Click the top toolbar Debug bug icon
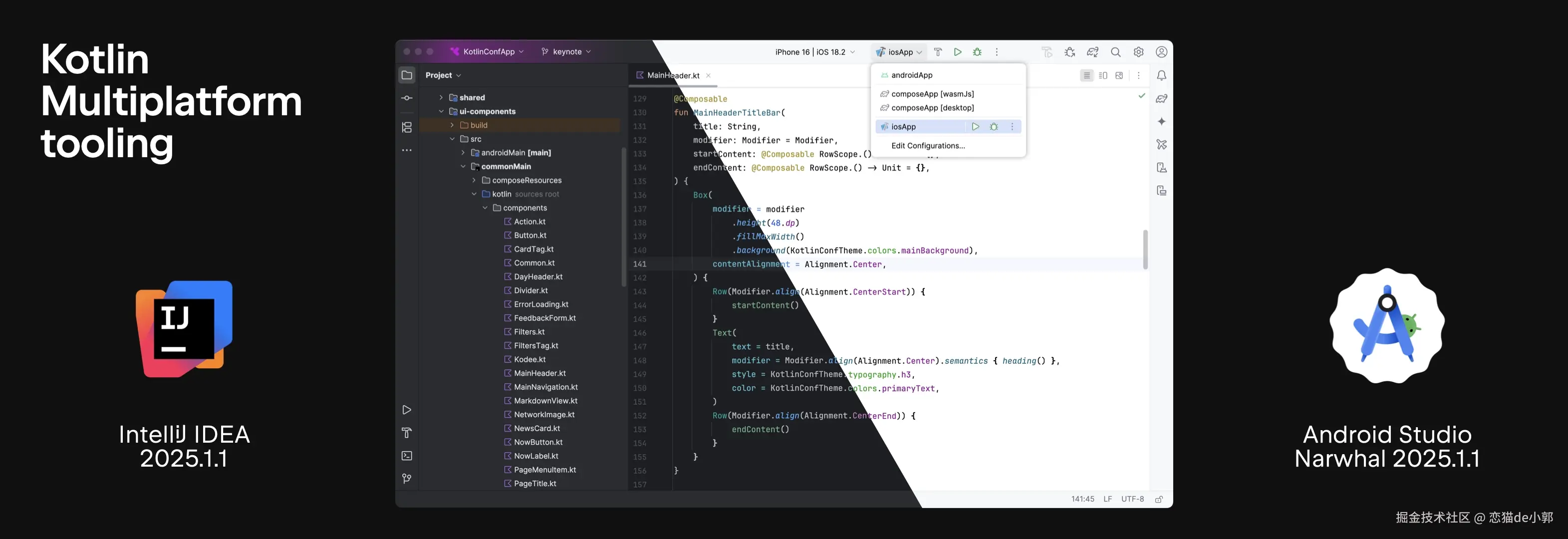Viewport: 1568px width, 539px height. pos(977,52)
